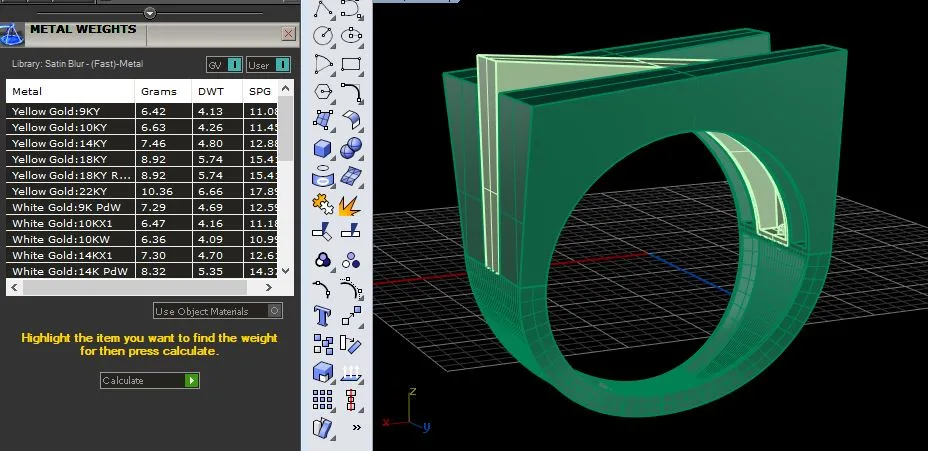Open Surface from corner points tool
928x451 pixels.
(x=323, y=120)
